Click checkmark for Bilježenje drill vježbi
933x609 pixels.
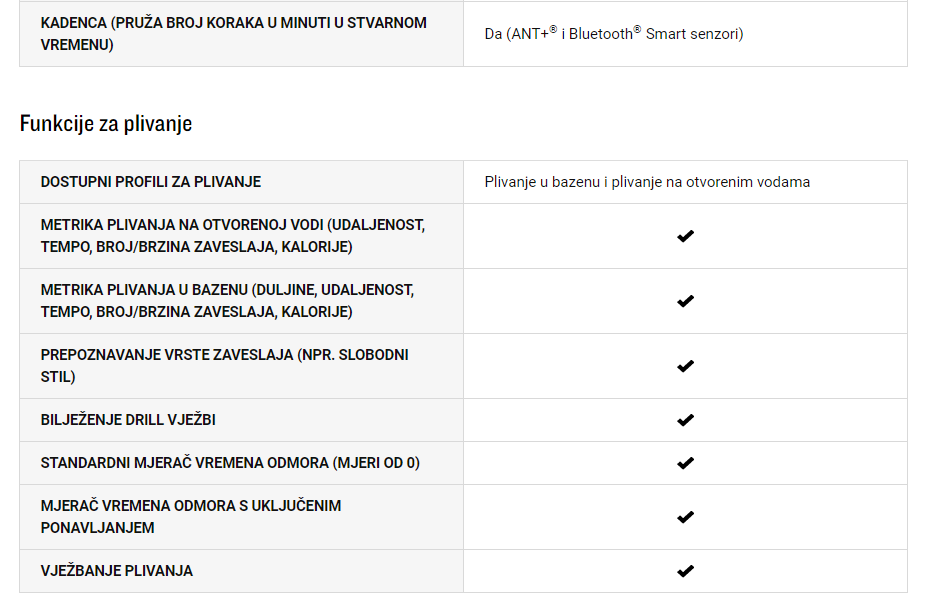click(x=685, y=420)
